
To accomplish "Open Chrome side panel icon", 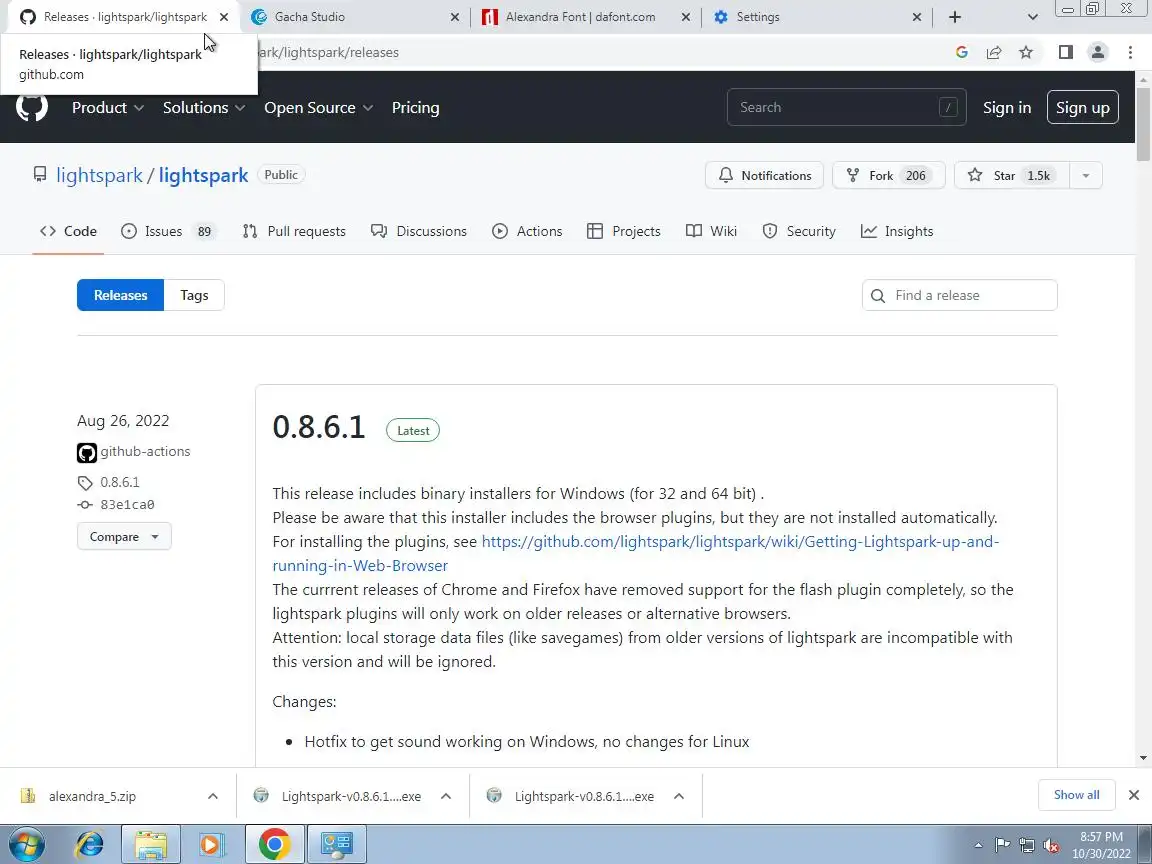I will pyautogui.click(x=1066, y=52).
